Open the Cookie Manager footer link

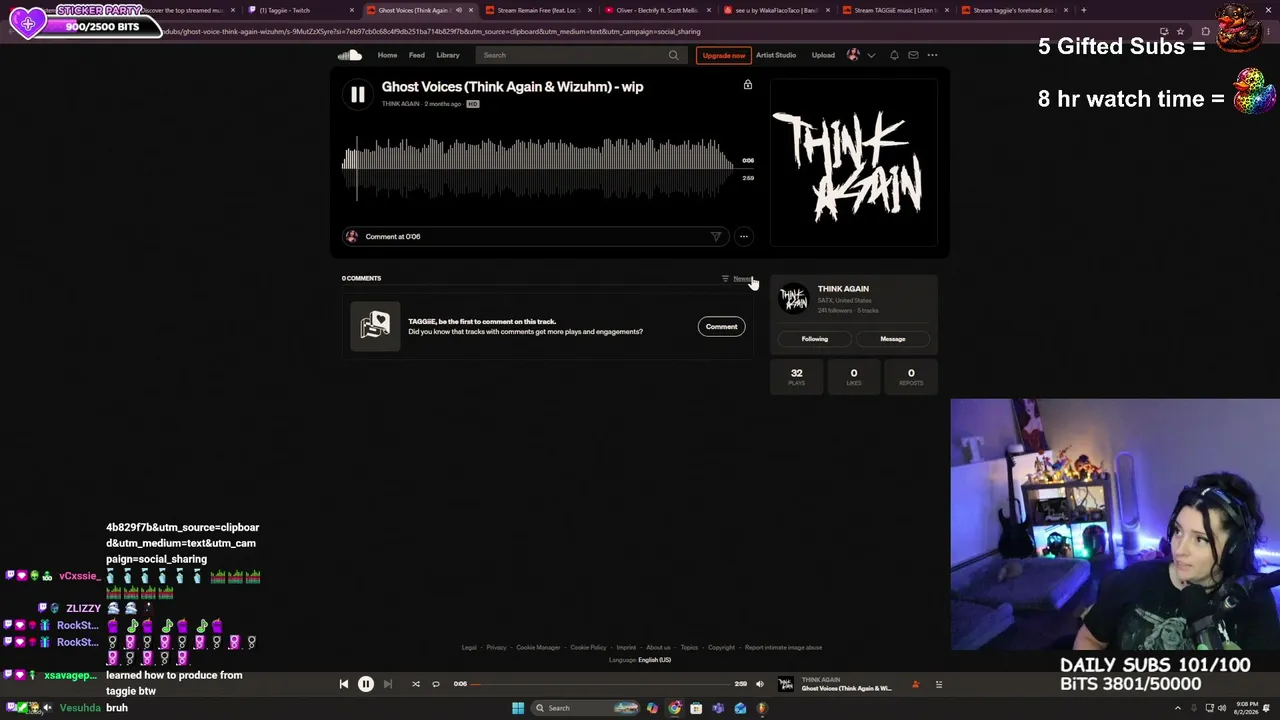click(x=538, y=647)
